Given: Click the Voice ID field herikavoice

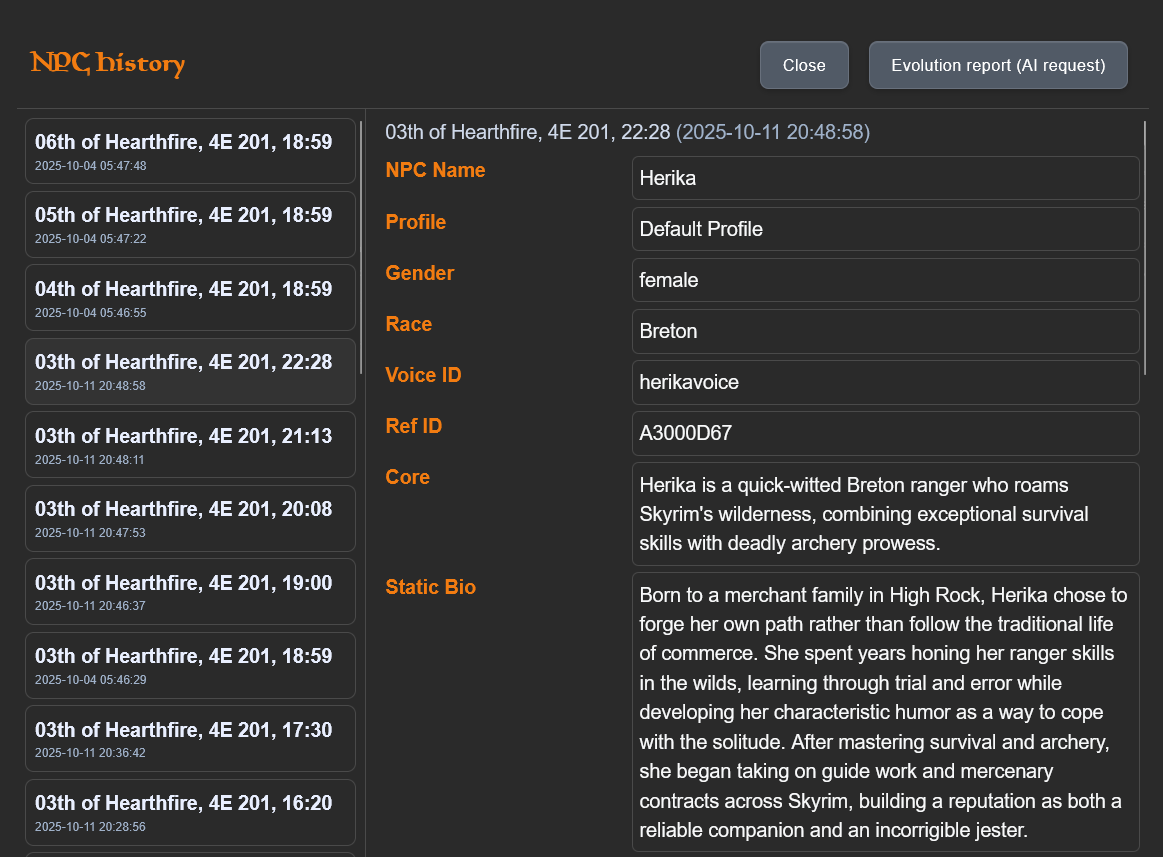Looking at the screenshot, I should 885,382.
